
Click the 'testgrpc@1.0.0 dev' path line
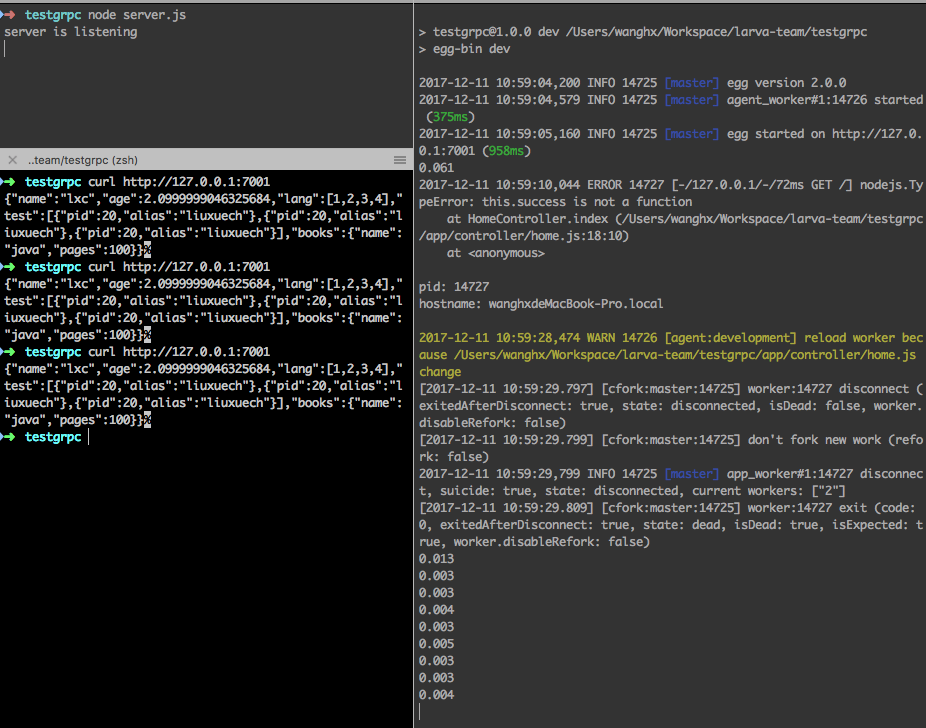(643, 32)
